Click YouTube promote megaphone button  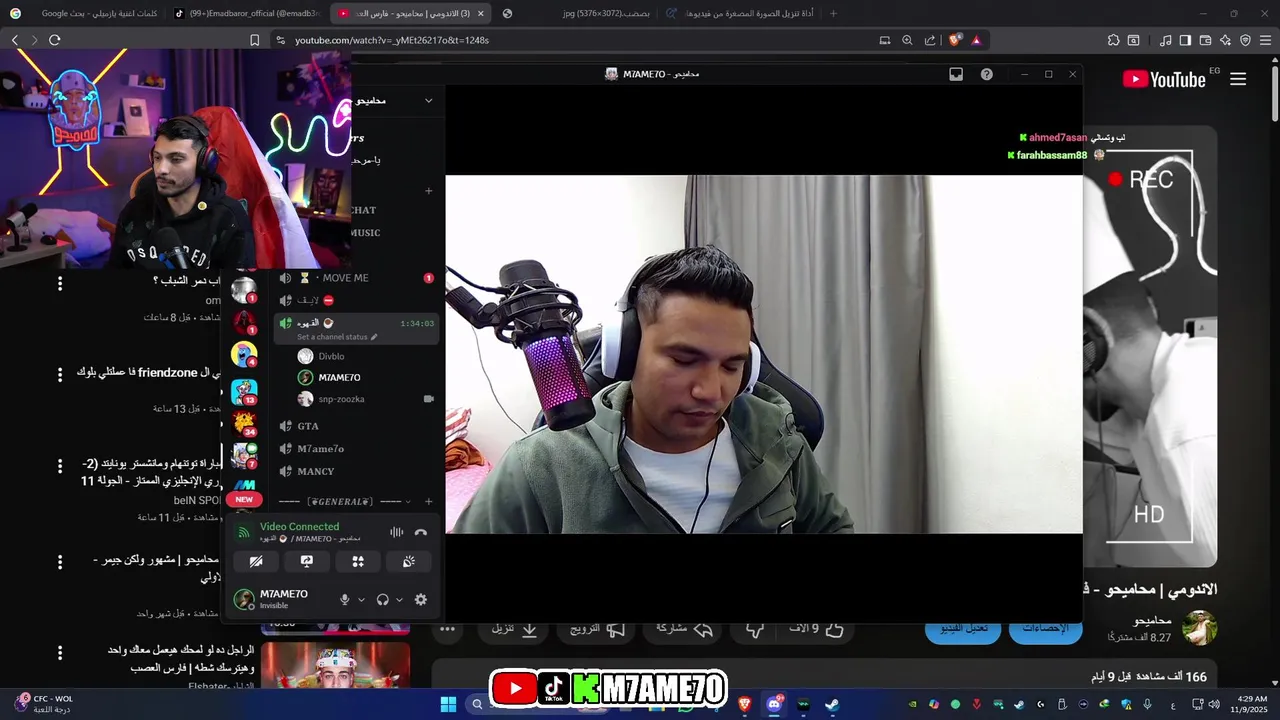(x=597, y=629)
